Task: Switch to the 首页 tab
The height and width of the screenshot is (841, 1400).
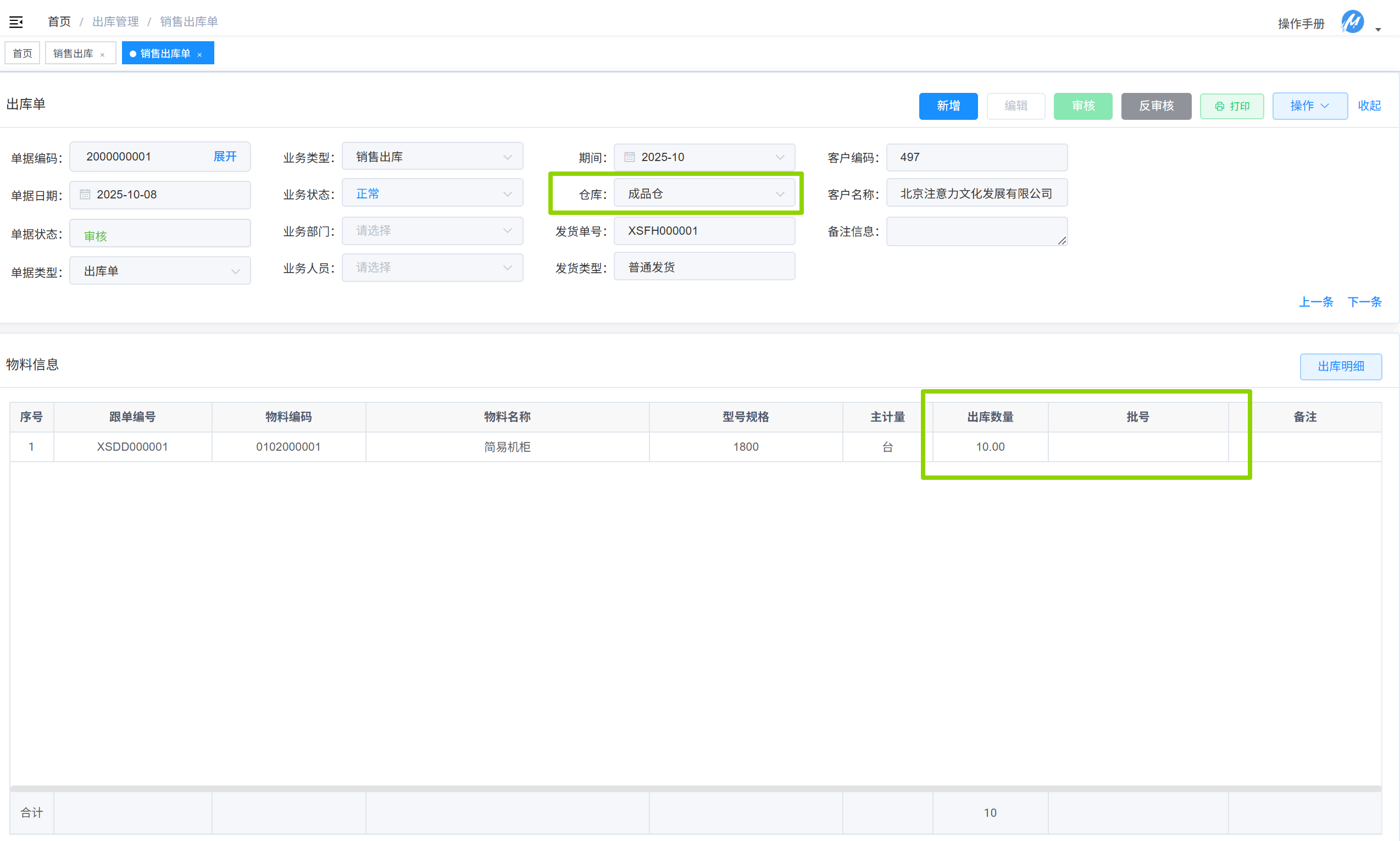Action: (23, 53)
